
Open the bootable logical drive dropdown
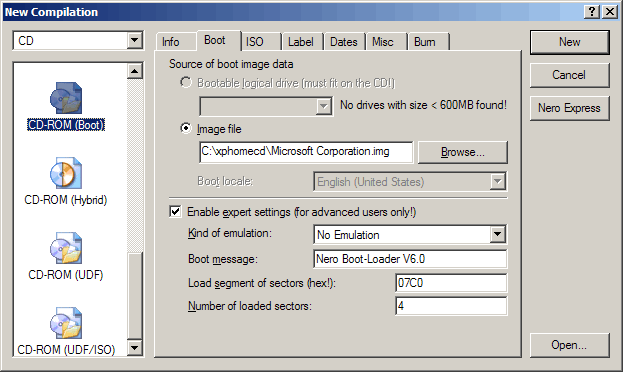tap(324, 107)
